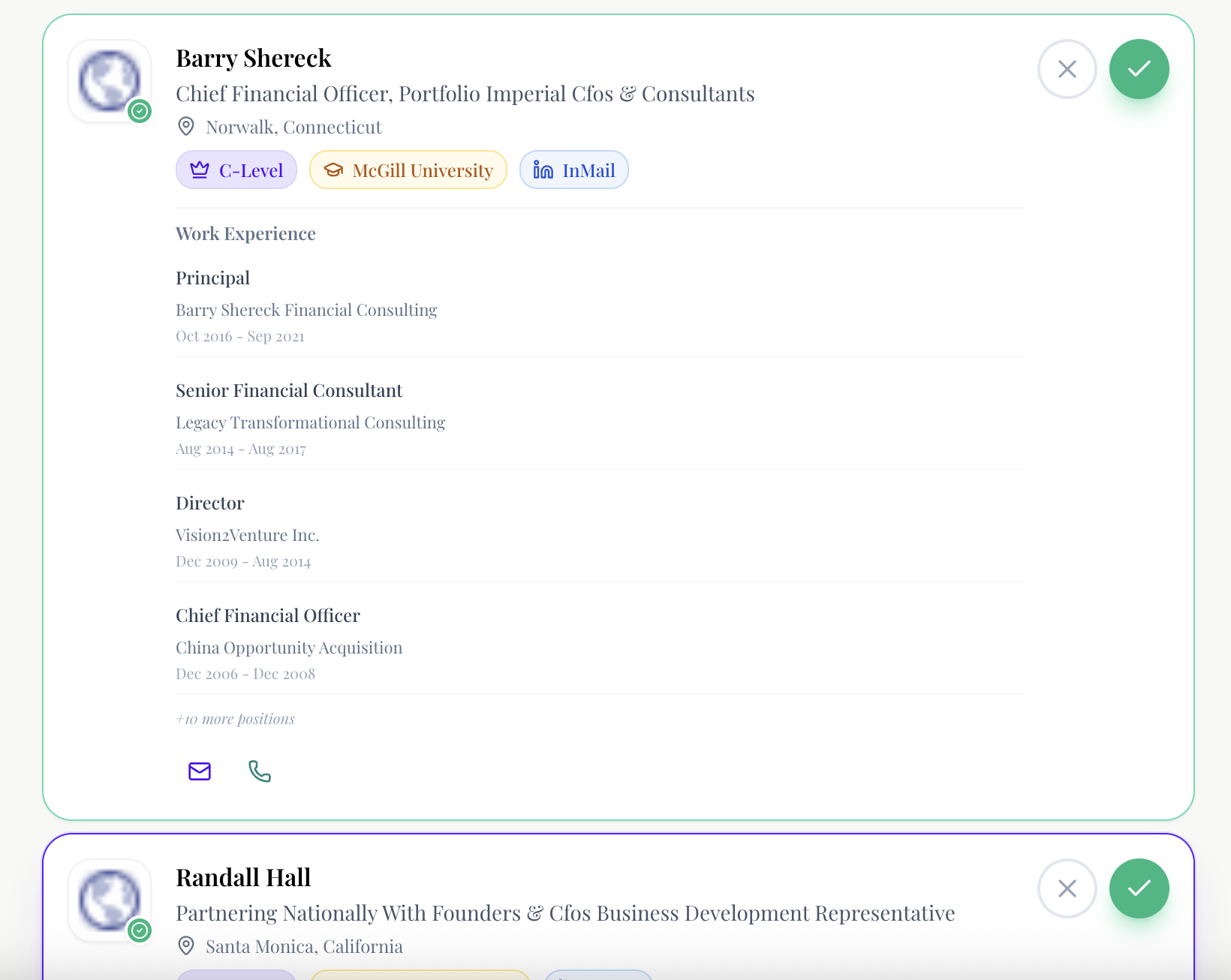
Task: Click the graduation cap on the McGill University badge
Action: (x=333, y=170)
